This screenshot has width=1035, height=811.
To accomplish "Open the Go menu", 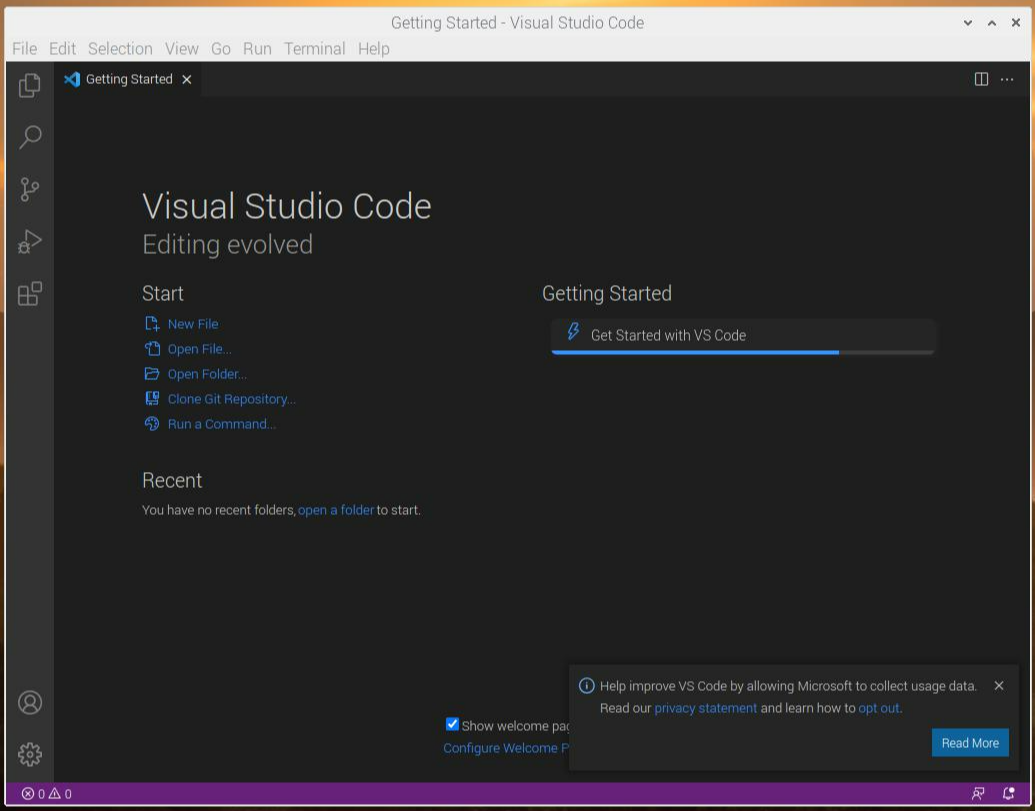I will pyautogui.click(x=220, y=49).
